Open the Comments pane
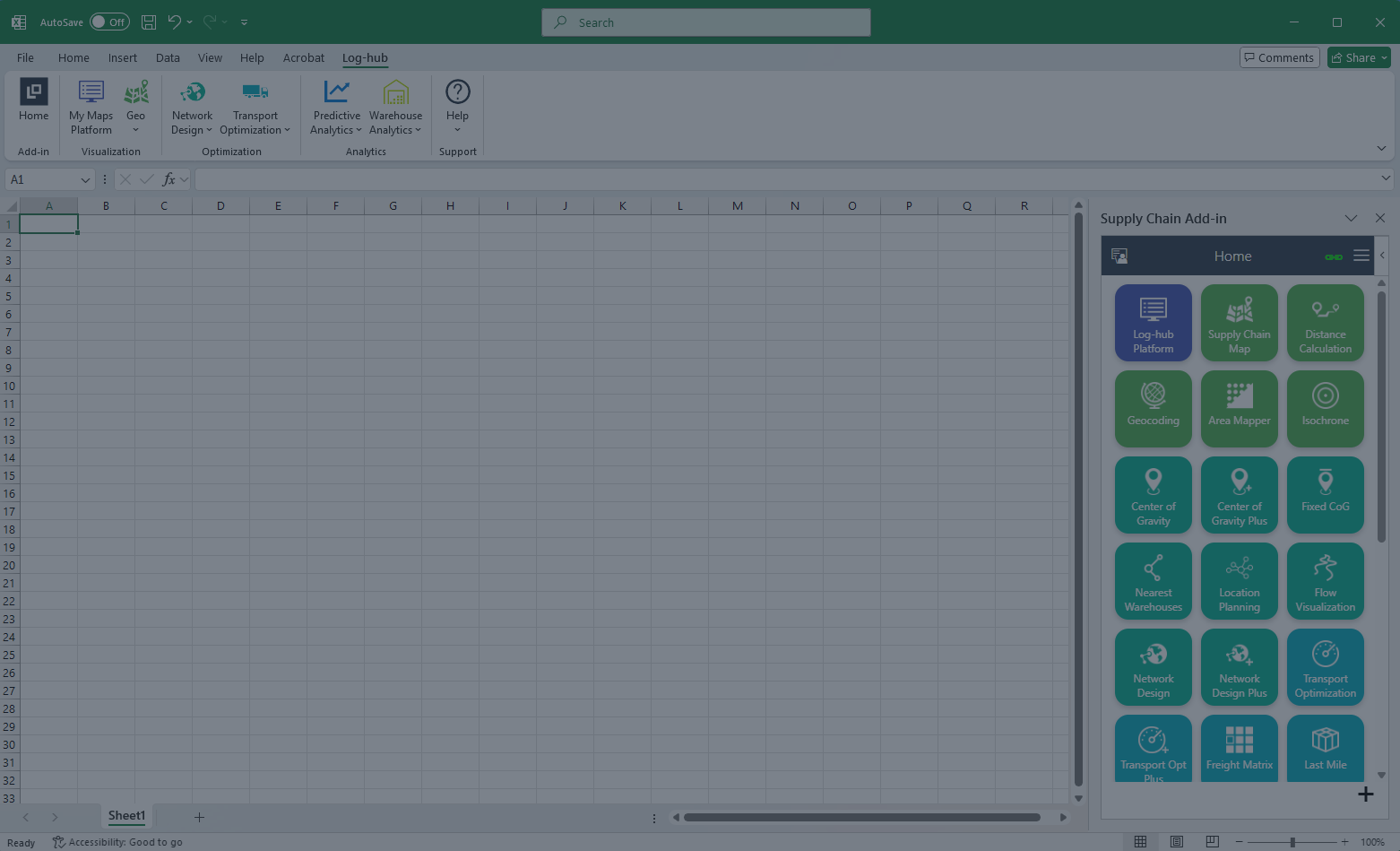 tap(1279, 57)
